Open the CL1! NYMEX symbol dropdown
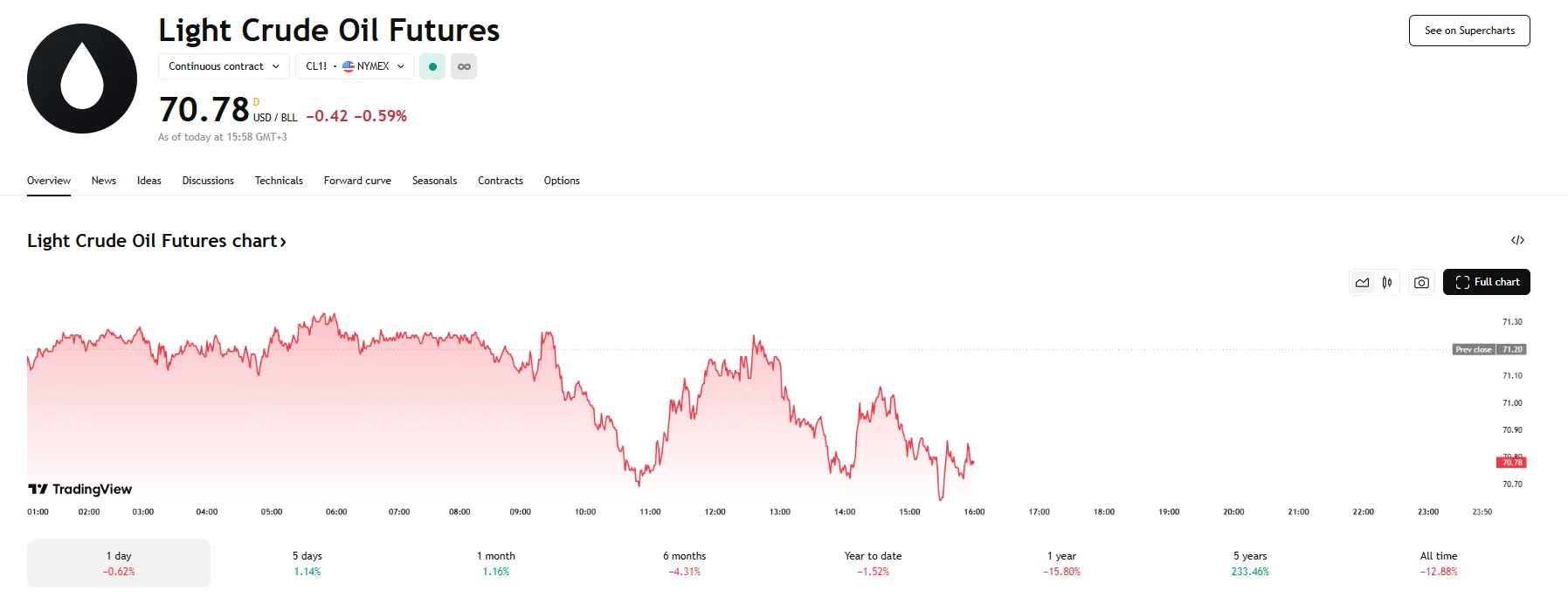 coord(355,66)
